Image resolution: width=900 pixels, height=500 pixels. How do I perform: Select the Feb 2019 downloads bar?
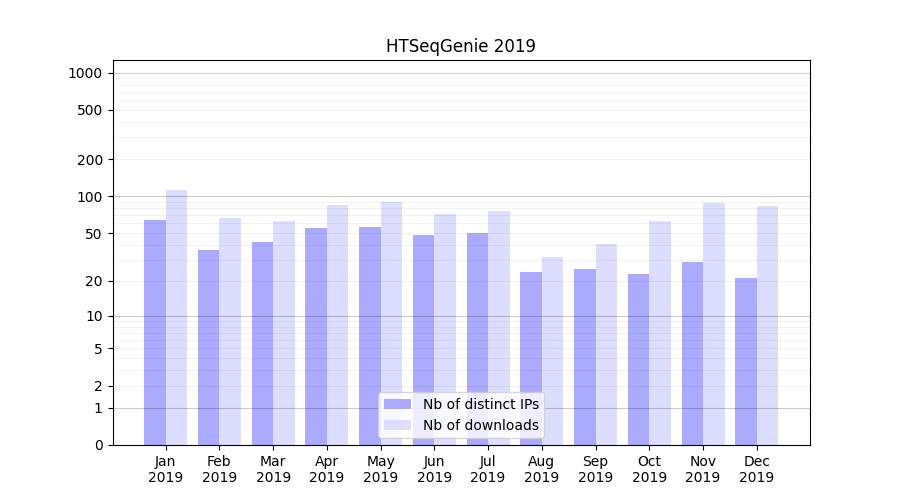230,331
